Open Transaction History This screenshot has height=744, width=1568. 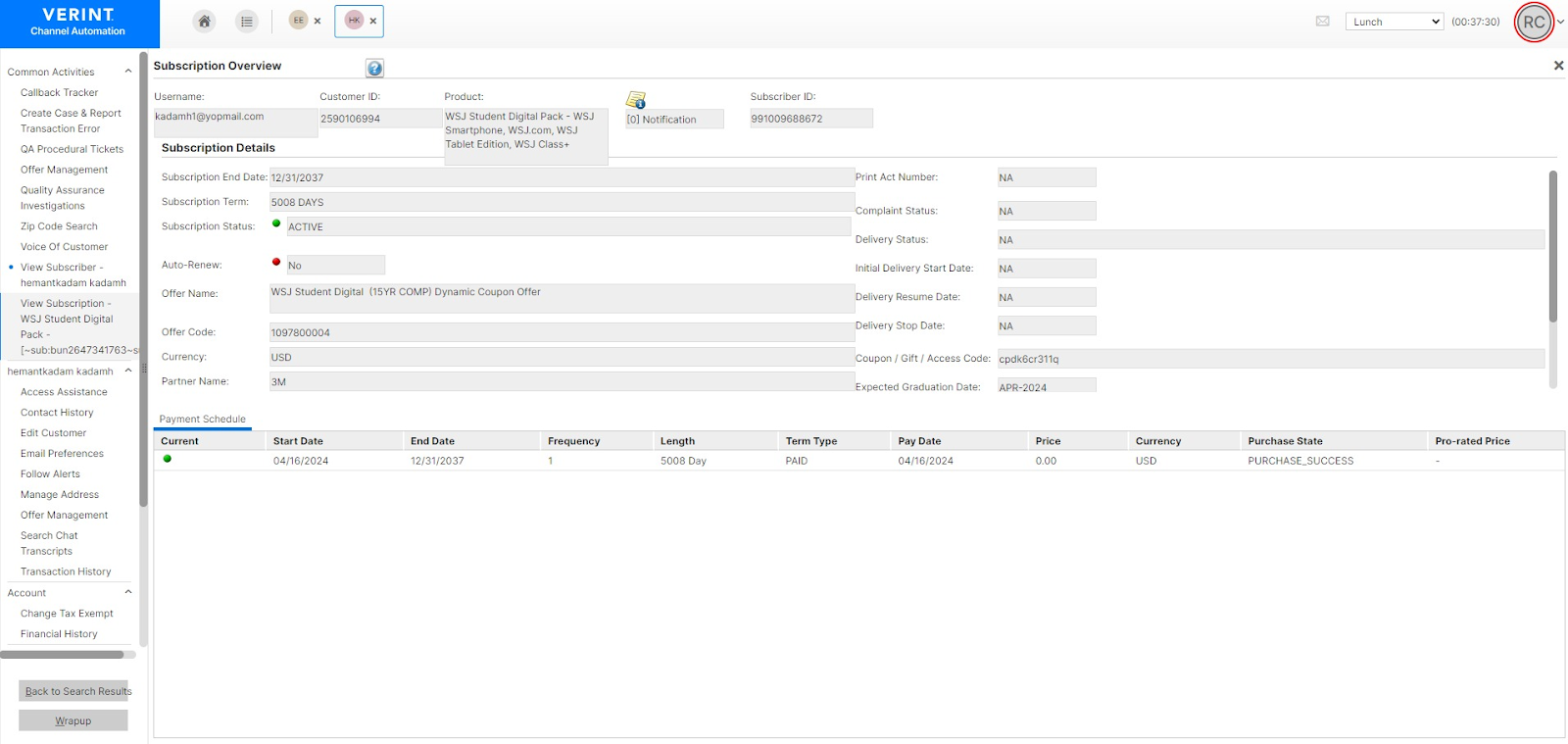pos(66,572)
